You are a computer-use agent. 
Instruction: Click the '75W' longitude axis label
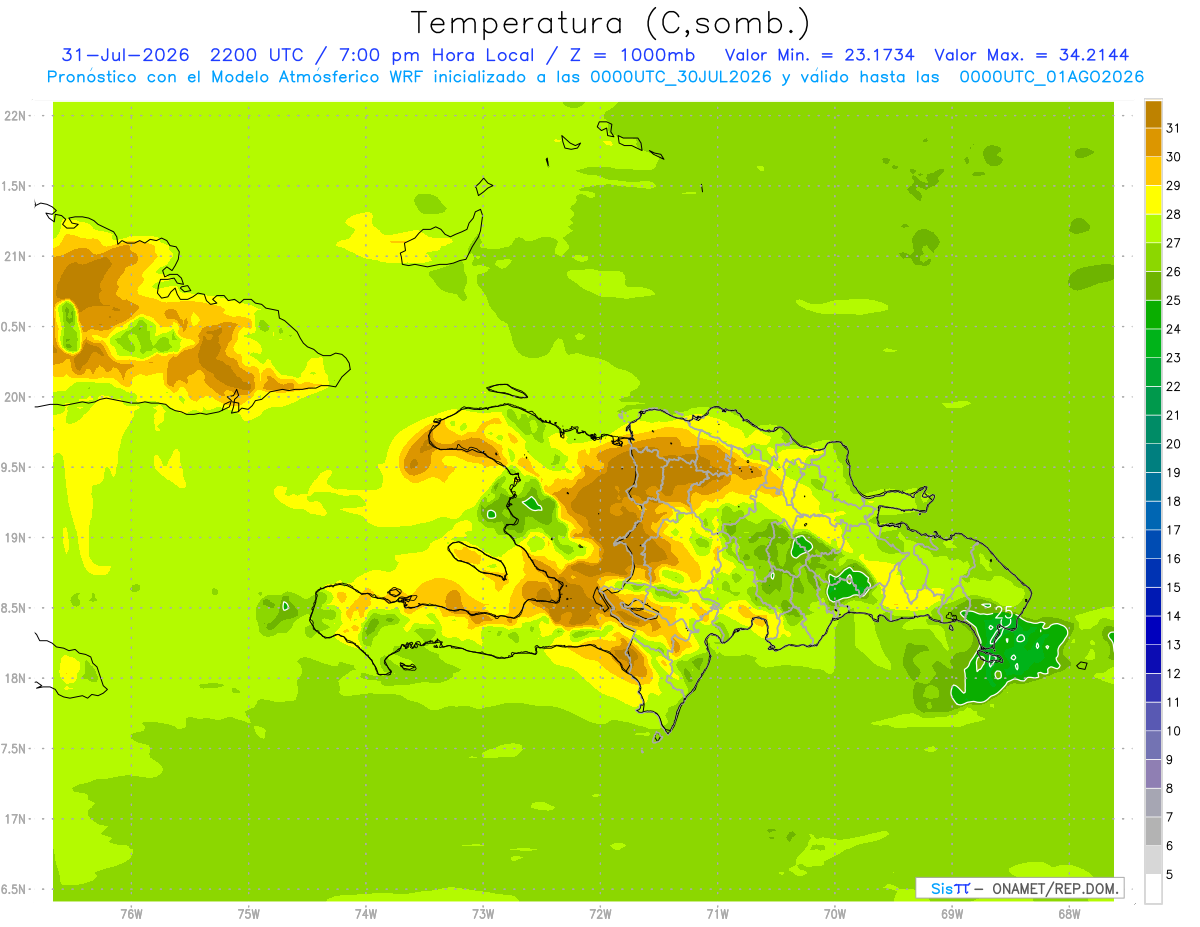pos(248,912)
